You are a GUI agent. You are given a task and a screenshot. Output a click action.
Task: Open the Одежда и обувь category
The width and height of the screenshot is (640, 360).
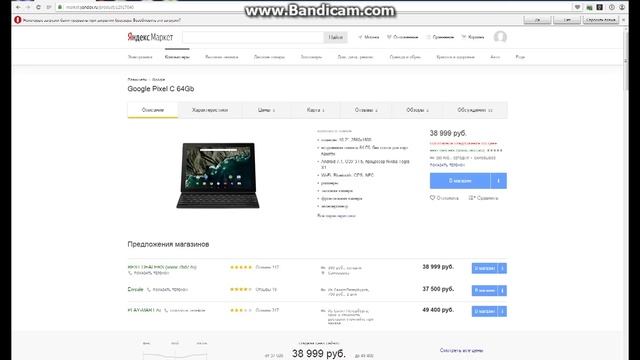(405, 57)
